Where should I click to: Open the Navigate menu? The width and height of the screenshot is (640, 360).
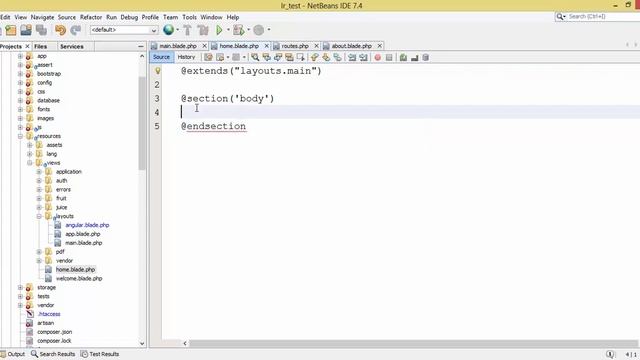(42, 17)
